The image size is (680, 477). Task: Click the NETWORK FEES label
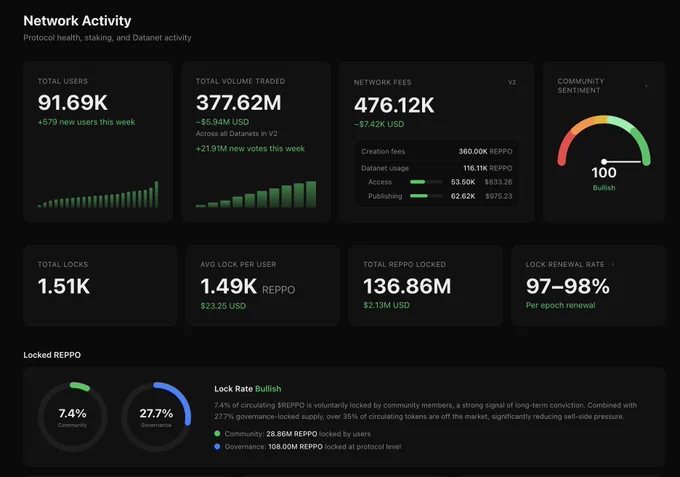point(382,82)
